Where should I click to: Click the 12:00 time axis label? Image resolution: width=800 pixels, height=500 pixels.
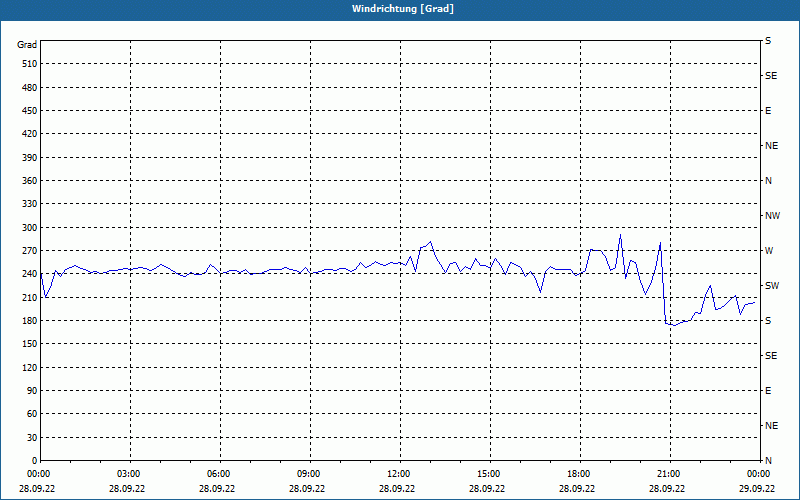coord(399,474)
